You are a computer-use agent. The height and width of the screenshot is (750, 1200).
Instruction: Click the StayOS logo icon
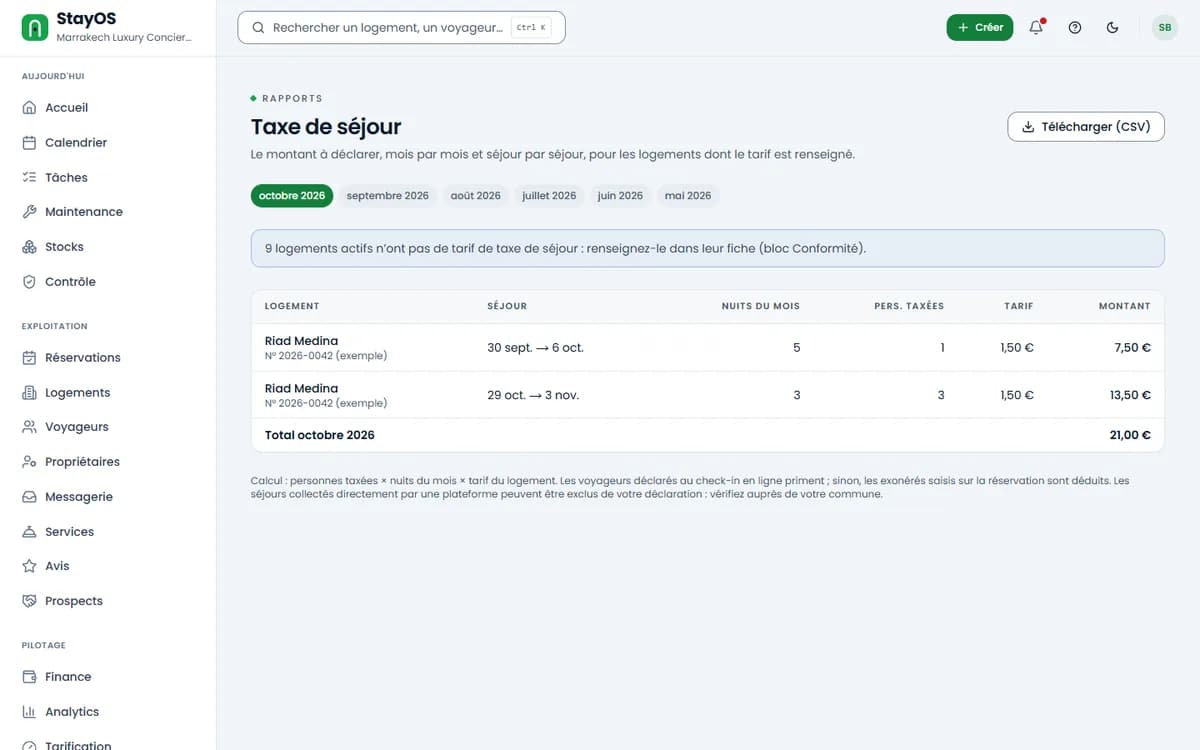35,27
